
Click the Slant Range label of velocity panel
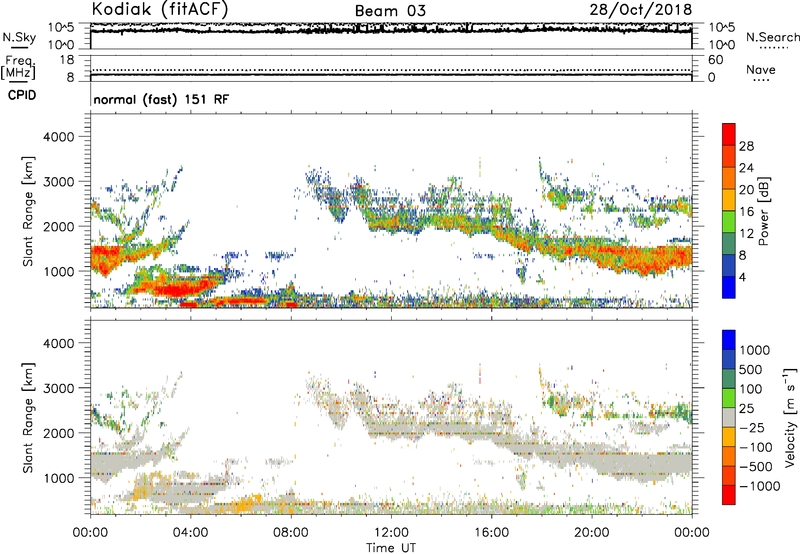point(28,417)
